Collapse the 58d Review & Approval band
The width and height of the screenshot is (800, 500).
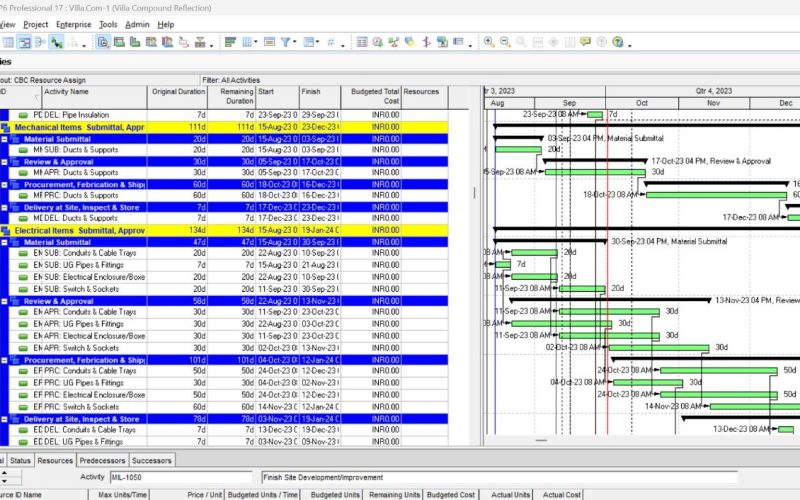(x=4, y=302)
